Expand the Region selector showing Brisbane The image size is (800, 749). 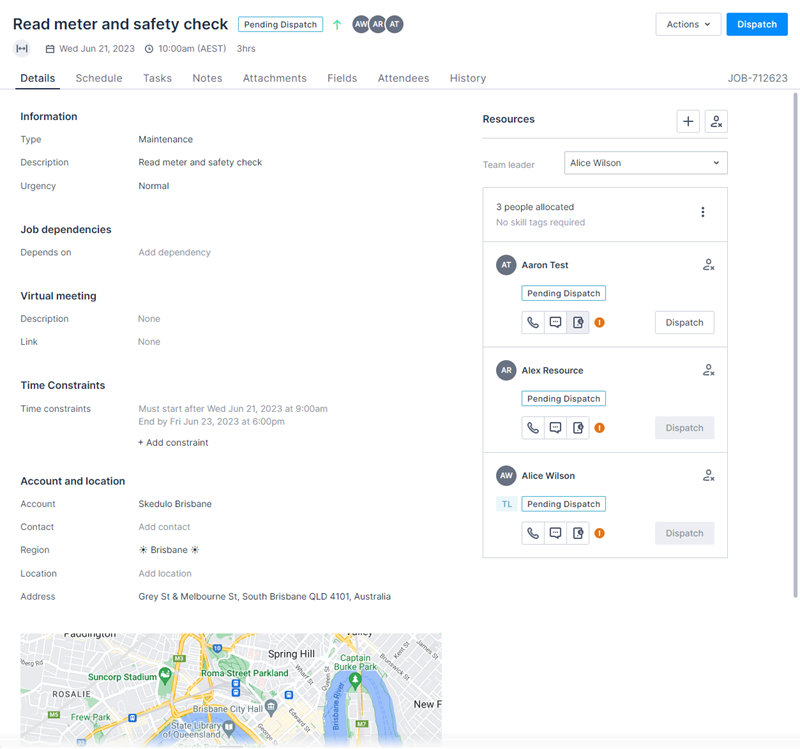point(168,549)
